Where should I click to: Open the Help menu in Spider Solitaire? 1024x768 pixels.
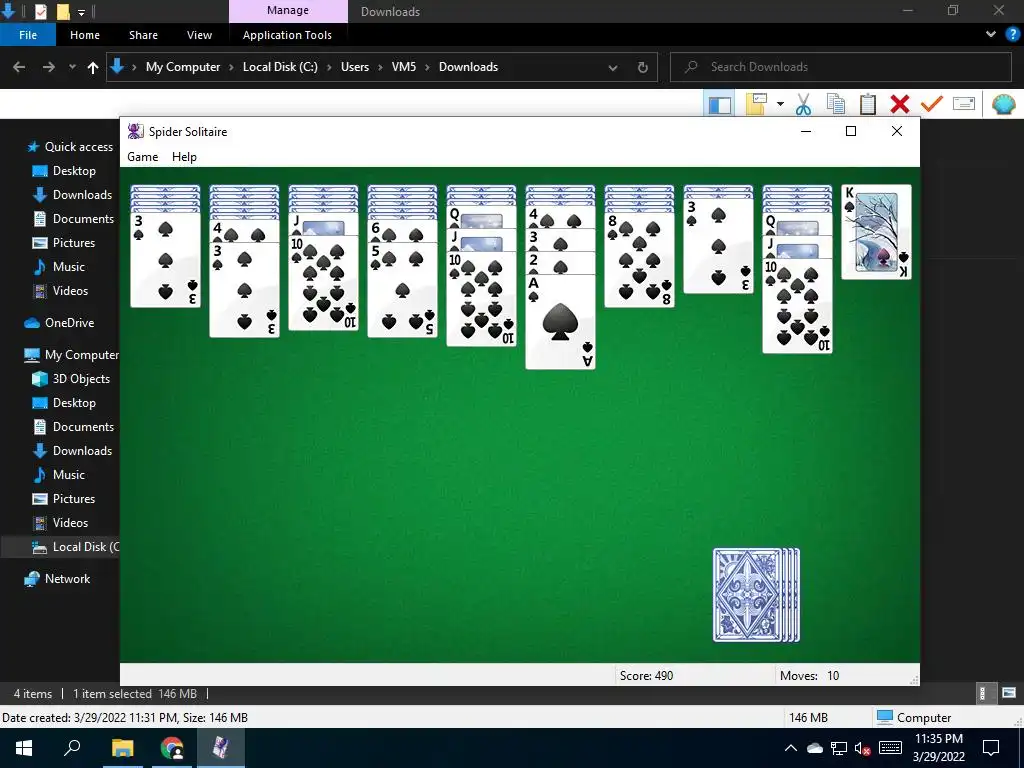(184, 157)
